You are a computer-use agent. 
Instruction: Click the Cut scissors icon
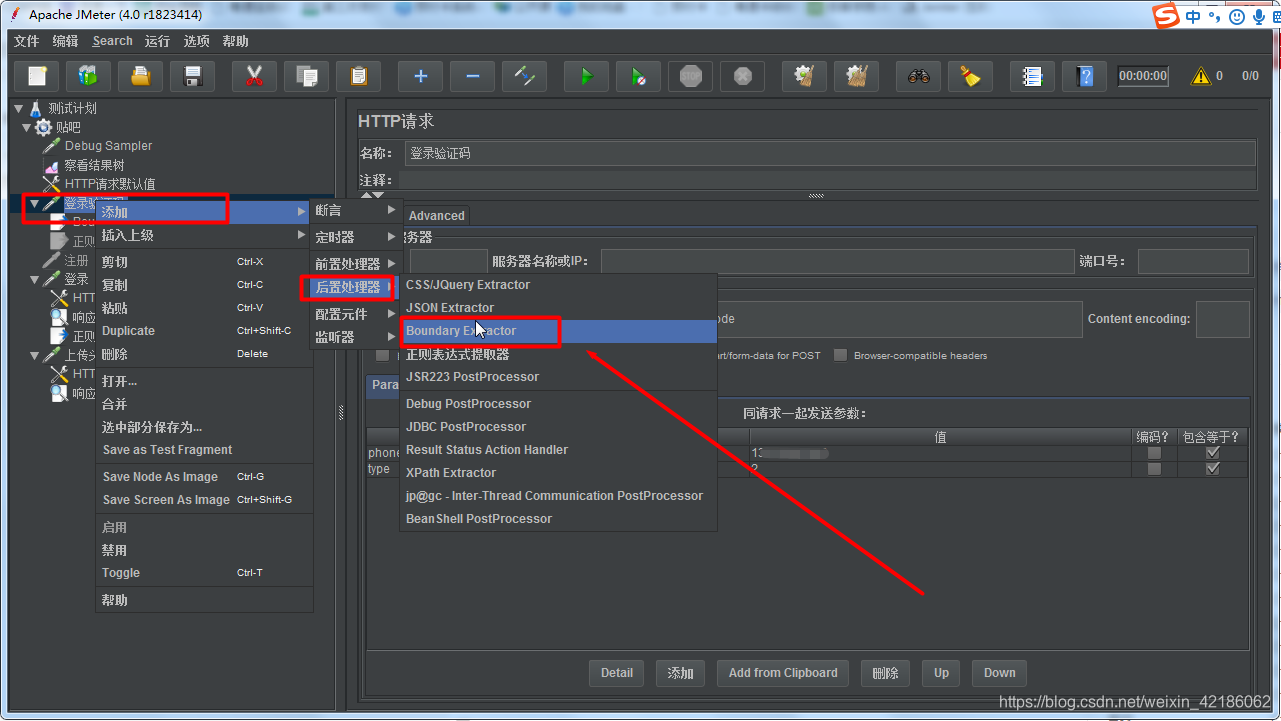pos(254,76)
